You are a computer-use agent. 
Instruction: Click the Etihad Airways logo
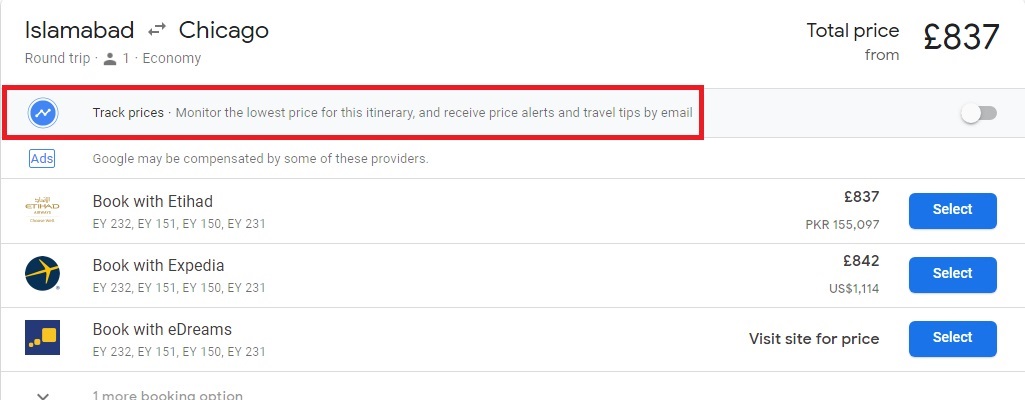[x=42, y=210]
